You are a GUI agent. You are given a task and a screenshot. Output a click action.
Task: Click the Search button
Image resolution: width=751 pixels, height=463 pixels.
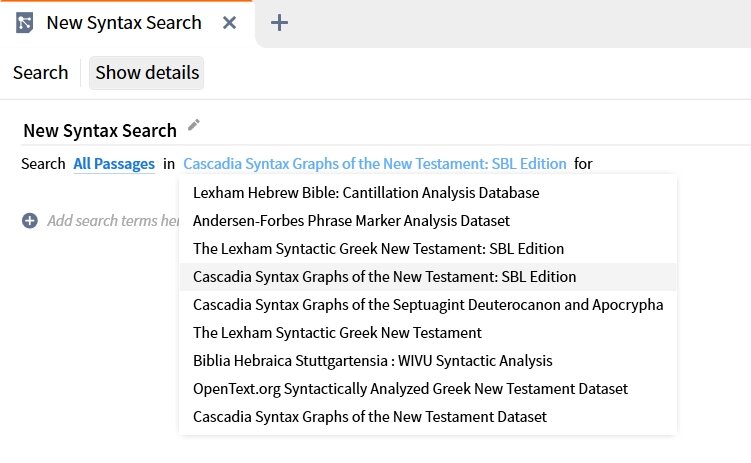41,73
